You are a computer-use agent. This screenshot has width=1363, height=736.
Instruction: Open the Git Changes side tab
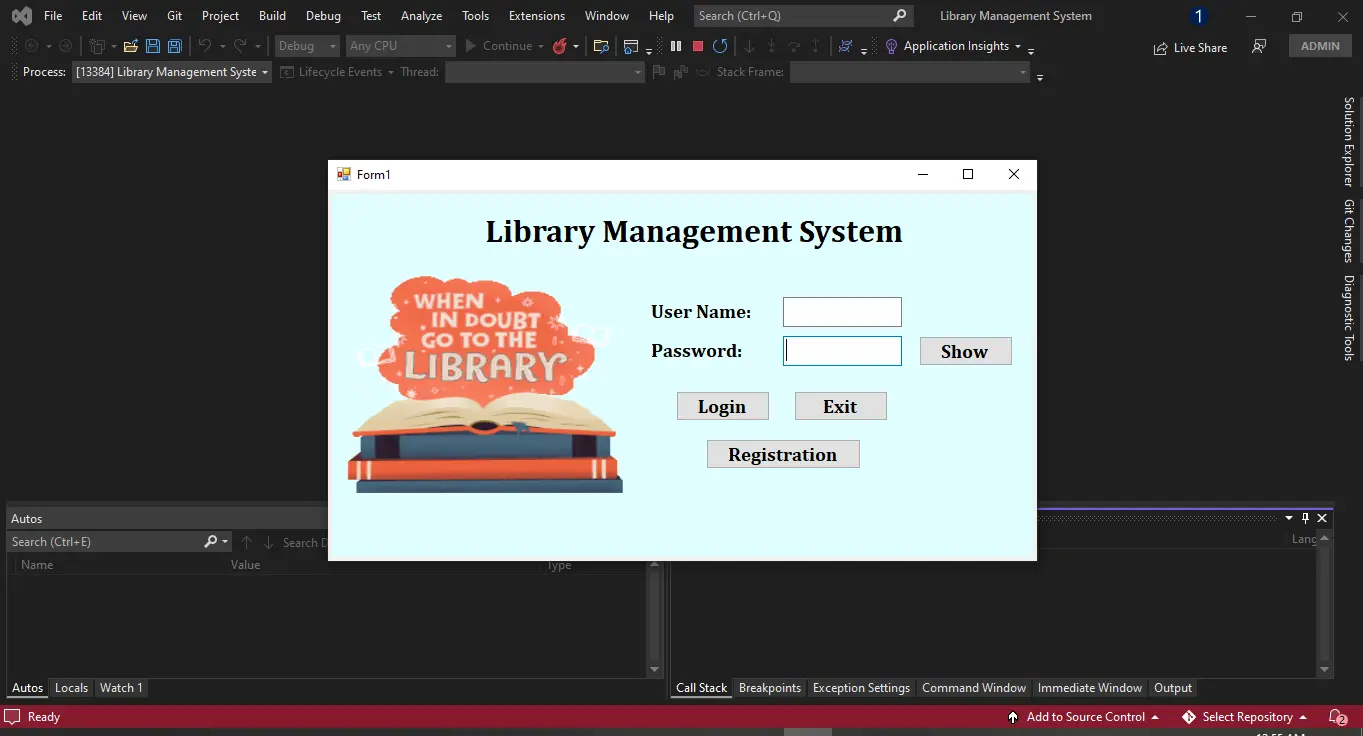[x=1348, y=231]
